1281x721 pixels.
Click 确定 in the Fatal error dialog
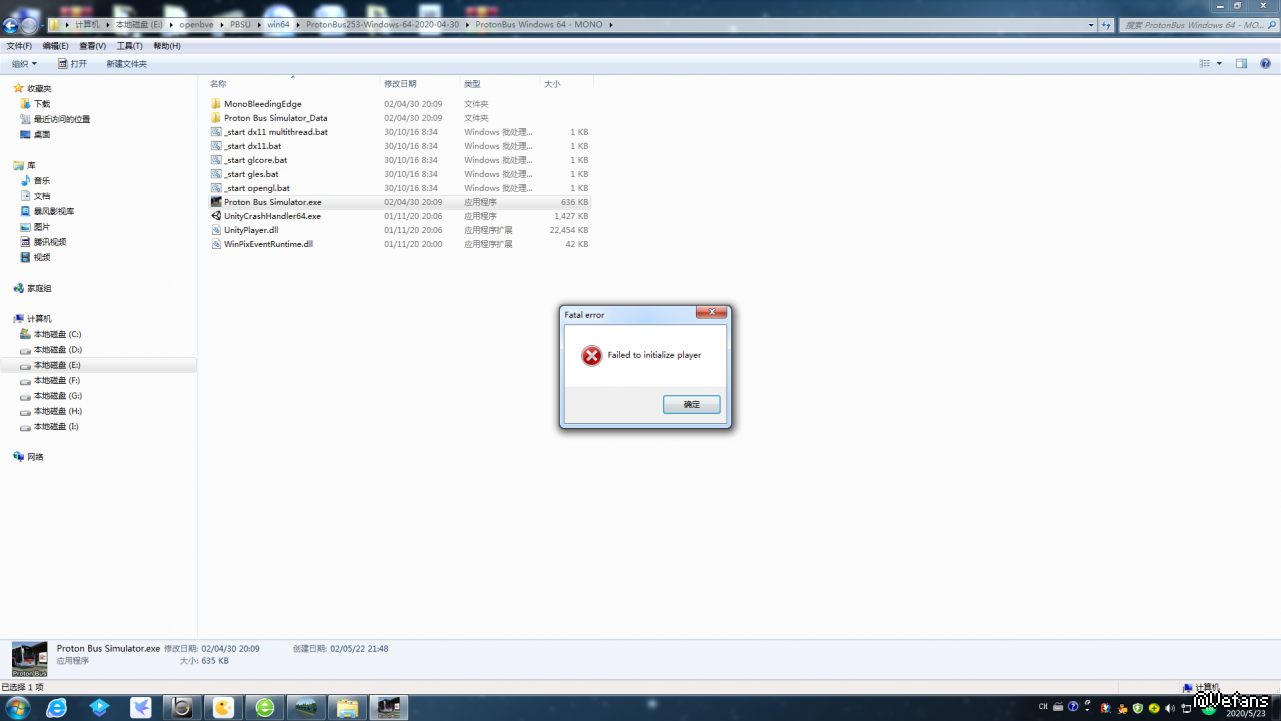[692, 405]
